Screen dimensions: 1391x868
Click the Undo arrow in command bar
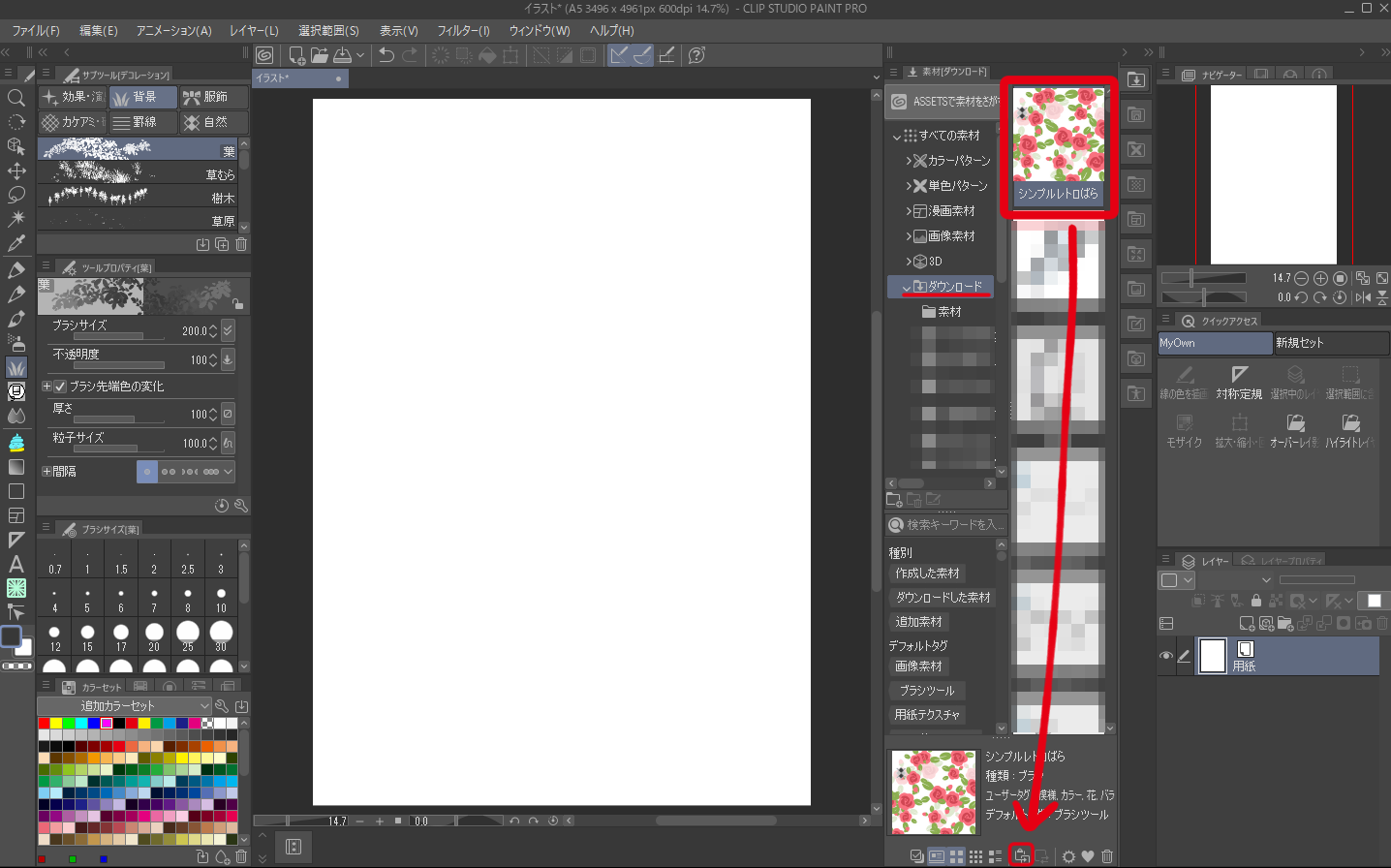(386, 55)
